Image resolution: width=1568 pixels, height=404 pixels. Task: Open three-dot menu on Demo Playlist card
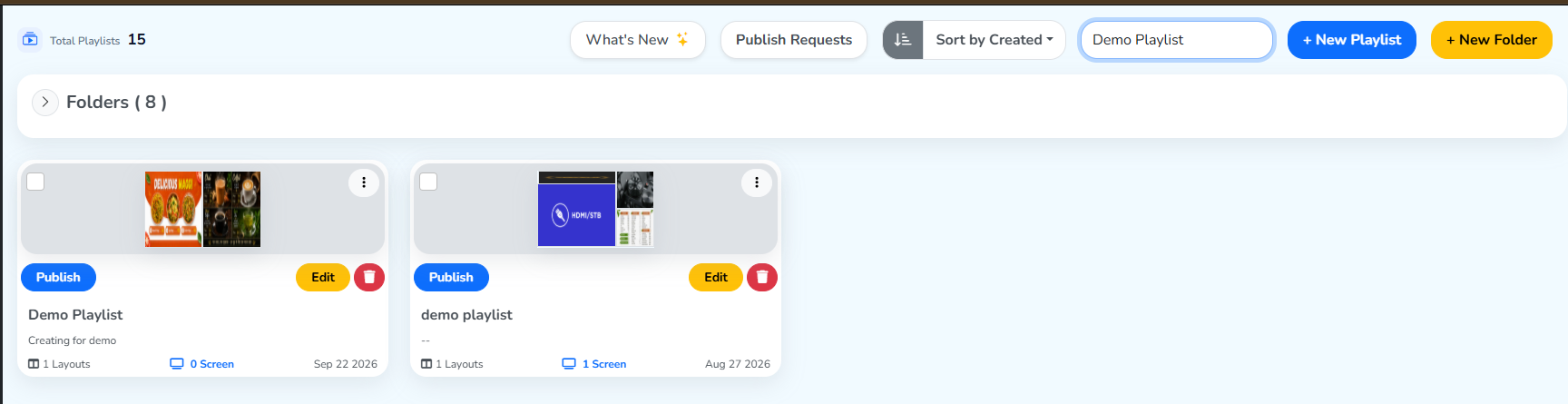[x=364, y=182]
